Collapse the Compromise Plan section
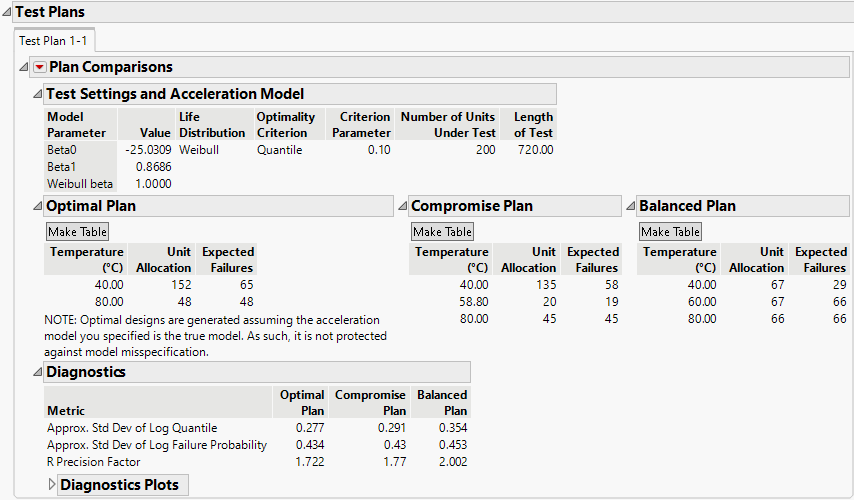 tap(402, 206)
